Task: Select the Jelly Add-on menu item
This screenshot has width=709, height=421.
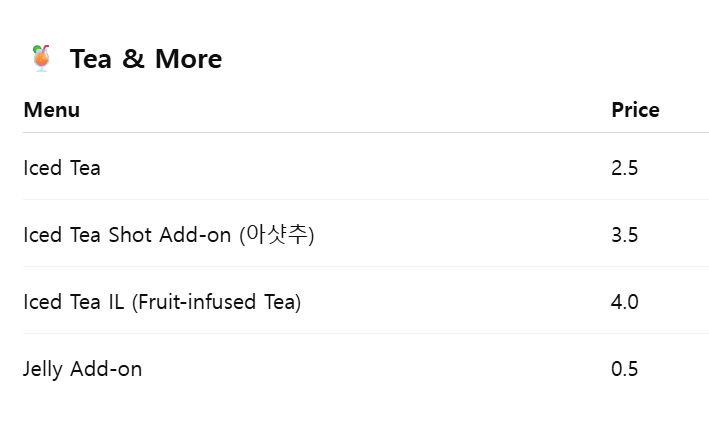Action: 83,369
